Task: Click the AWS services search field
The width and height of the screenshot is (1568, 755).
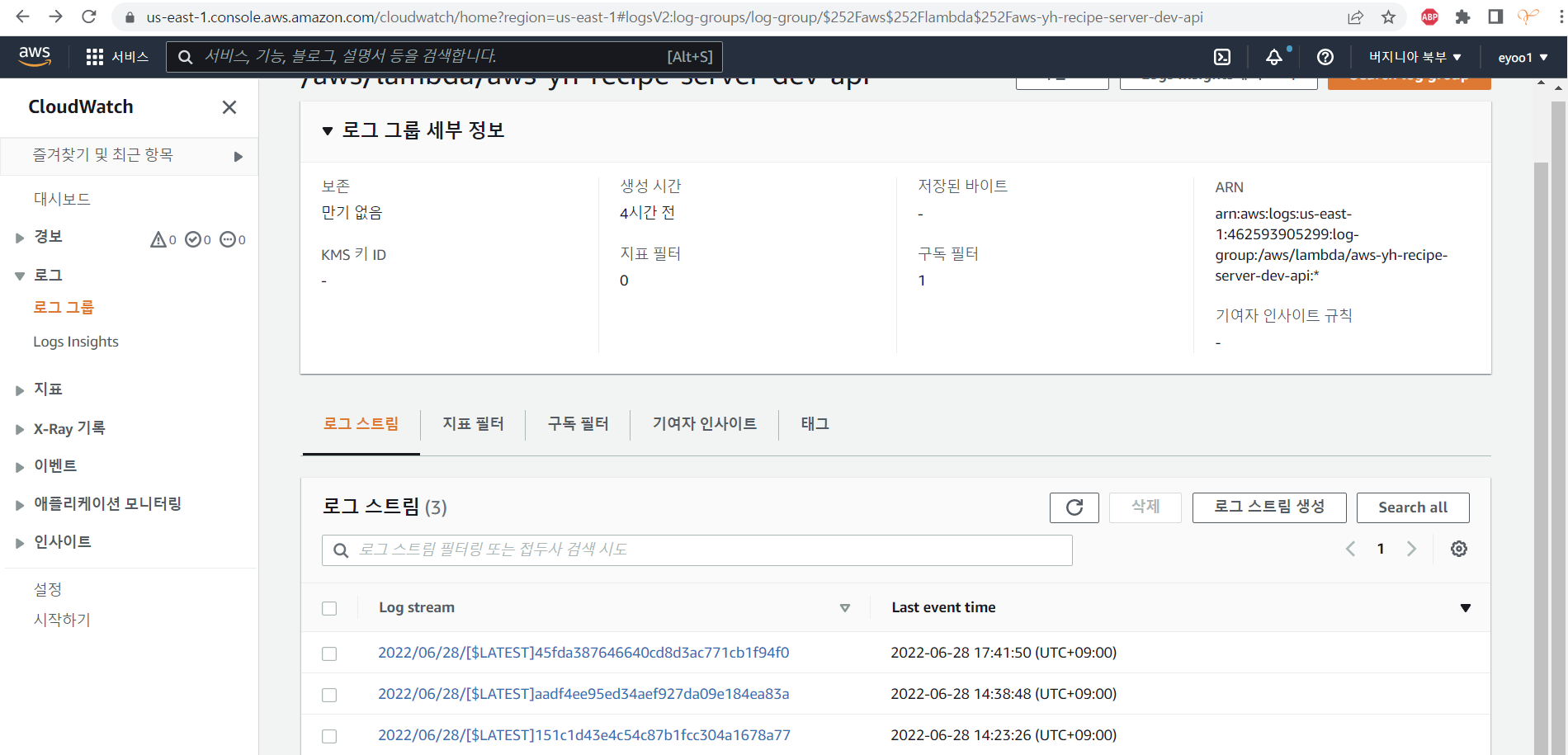Action: 444,57
